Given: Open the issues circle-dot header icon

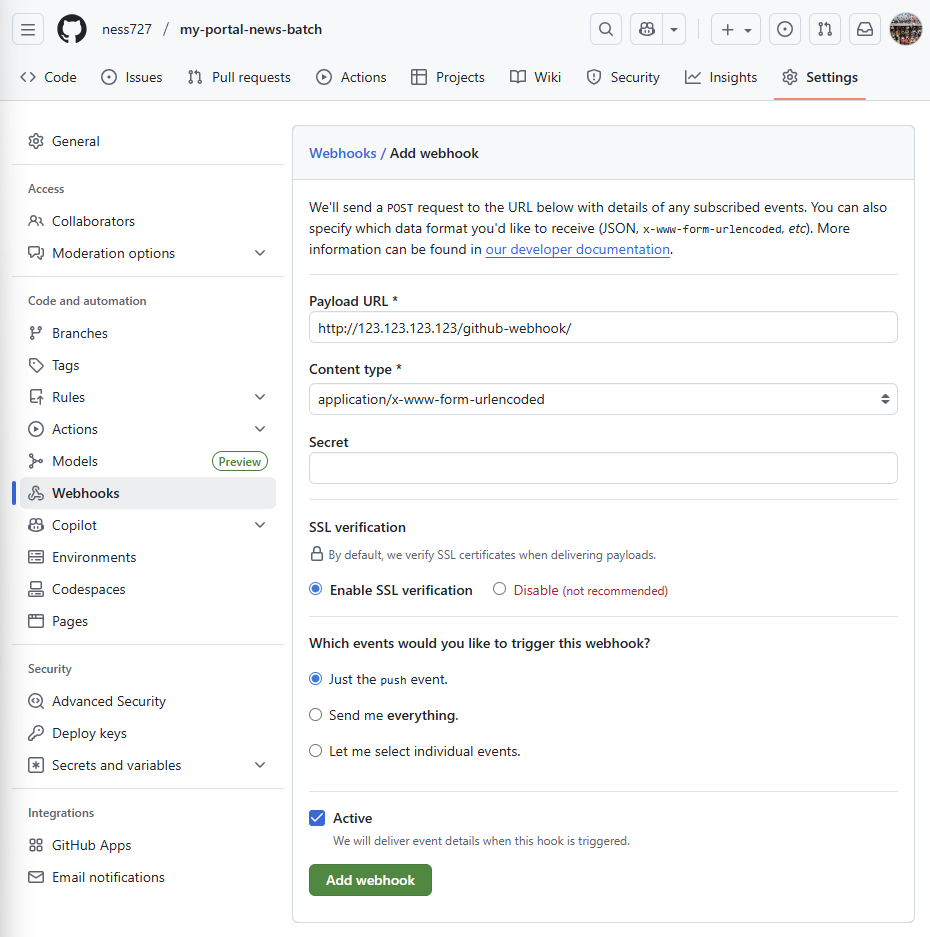Looking at the screenshot, I should (785, 29).
